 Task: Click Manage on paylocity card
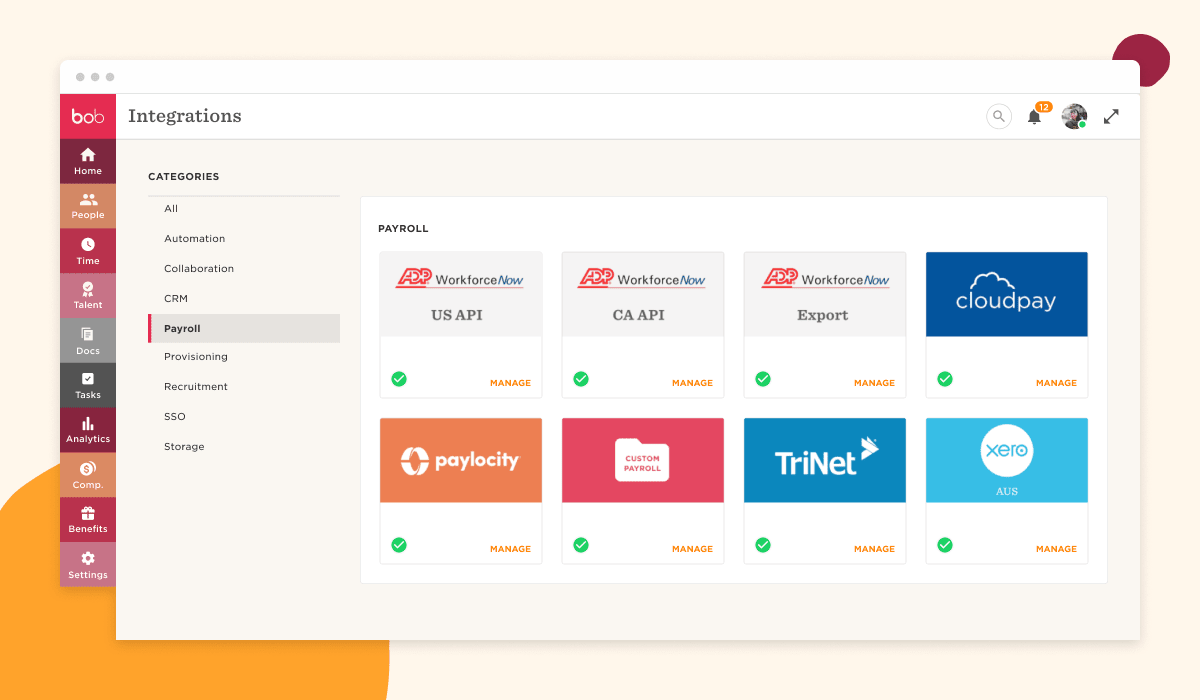[x=510, y=549]
